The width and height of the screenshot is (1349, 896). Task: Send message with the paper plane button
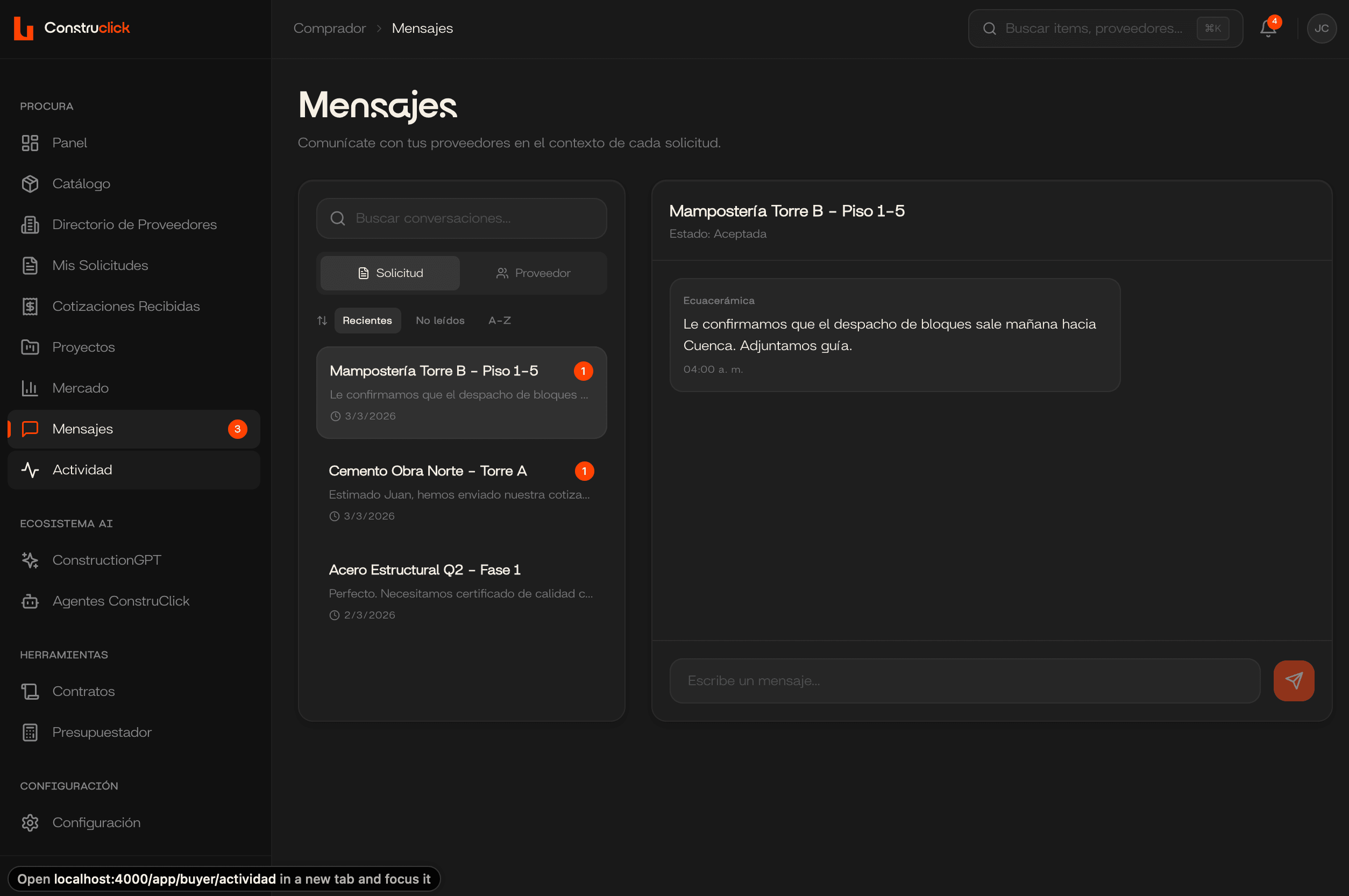(1294, 680)
